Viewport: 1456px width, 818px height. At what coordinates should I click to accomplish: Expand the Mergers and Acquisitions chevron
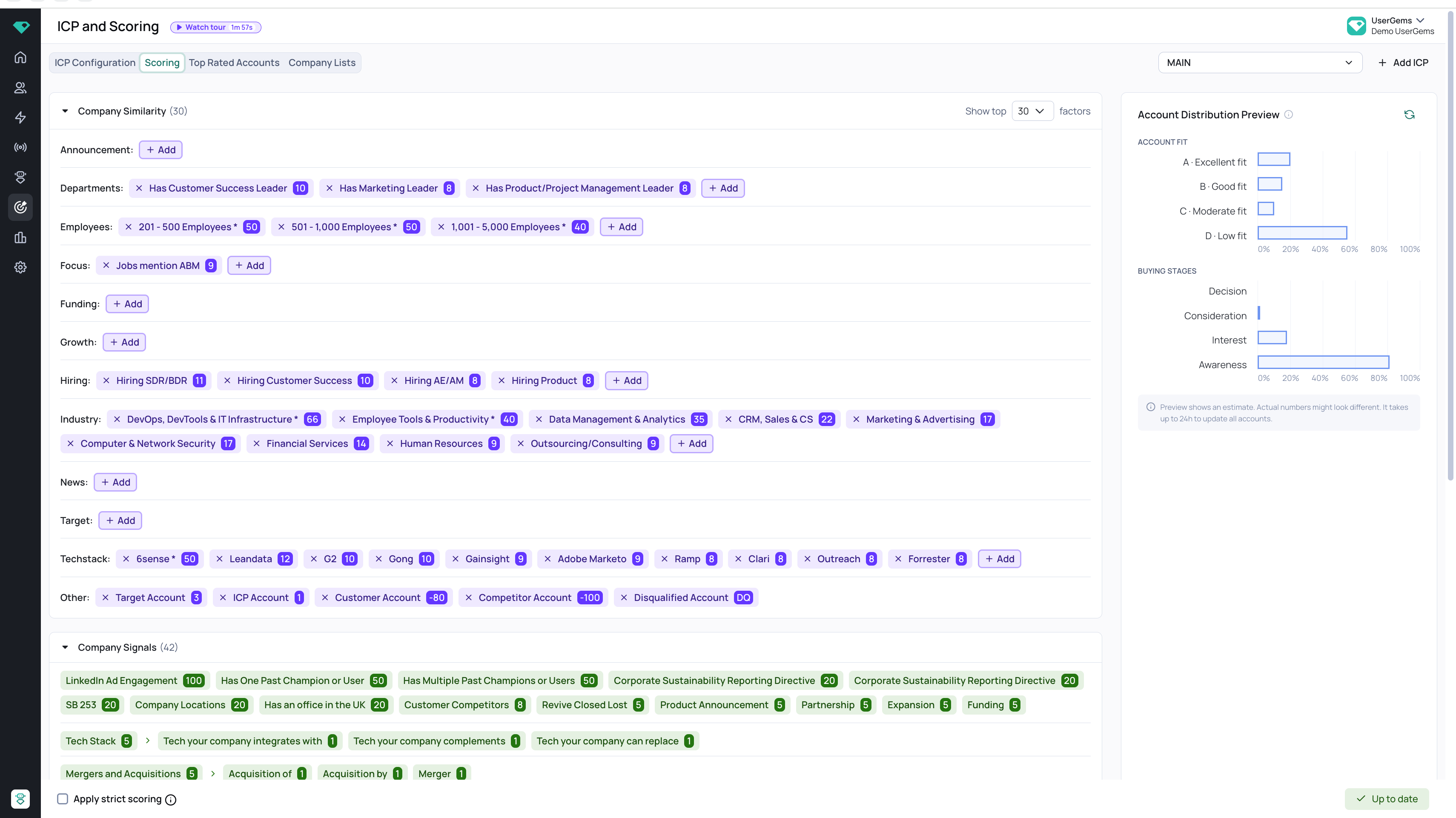(x=213, y=773)
